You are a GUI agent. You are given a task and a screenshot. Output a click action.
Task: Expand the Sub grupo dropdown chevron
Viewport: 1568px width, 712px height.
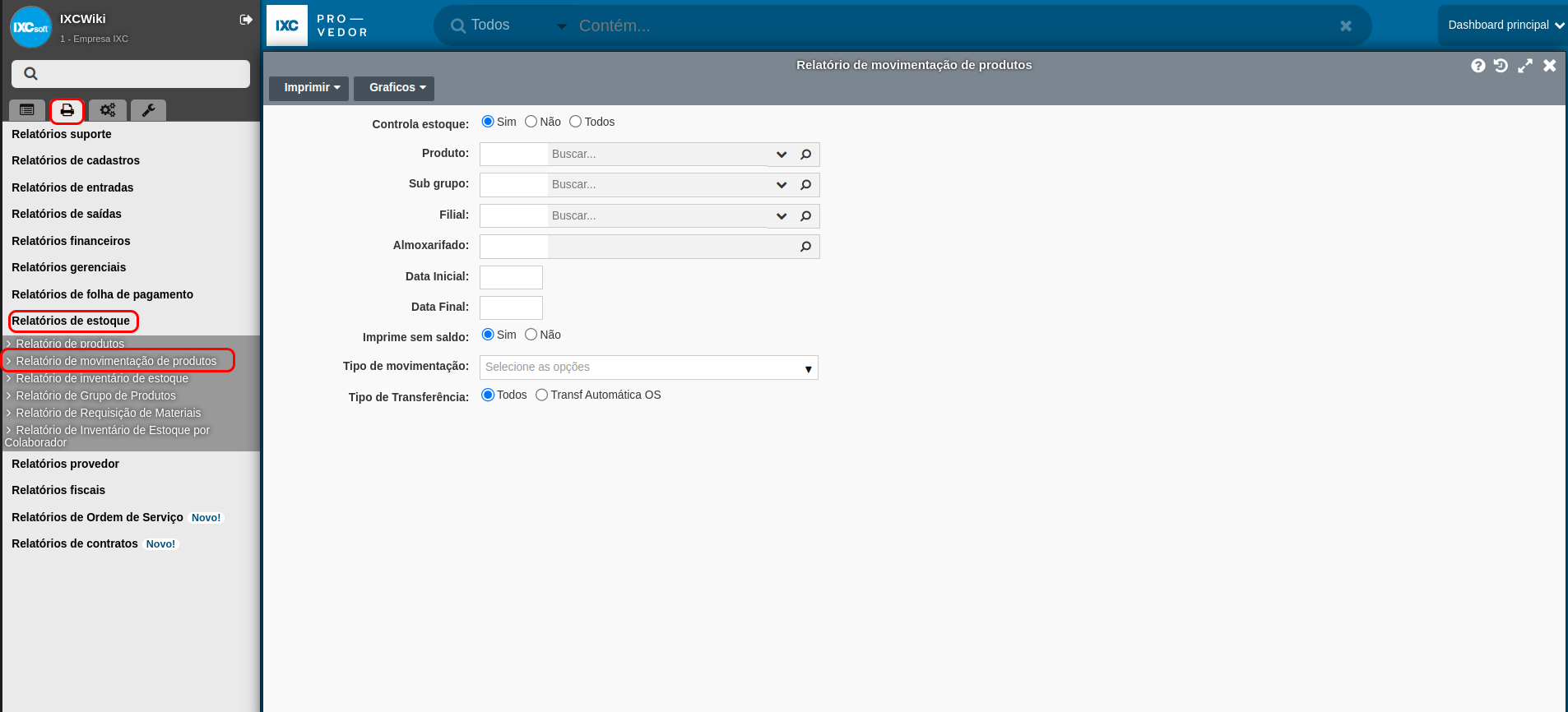pos(782,185)
